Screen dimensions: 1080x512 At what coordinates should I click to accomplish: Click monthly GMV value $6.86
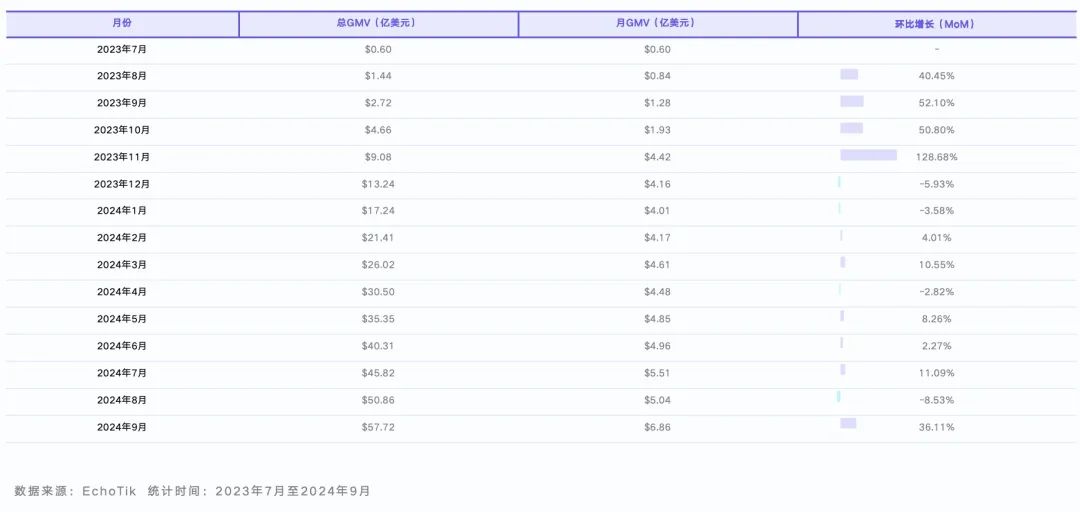[x=657, y=427]
